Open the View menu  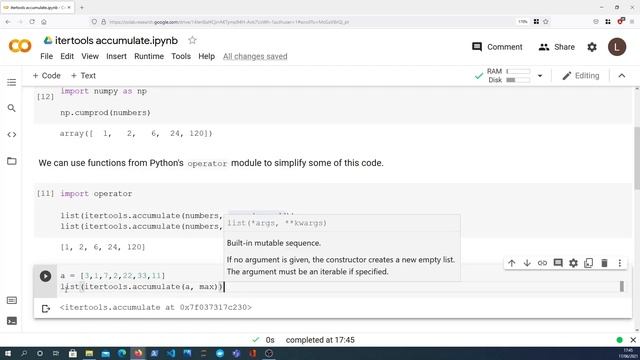pyautogui.click(x=90, y=56)
